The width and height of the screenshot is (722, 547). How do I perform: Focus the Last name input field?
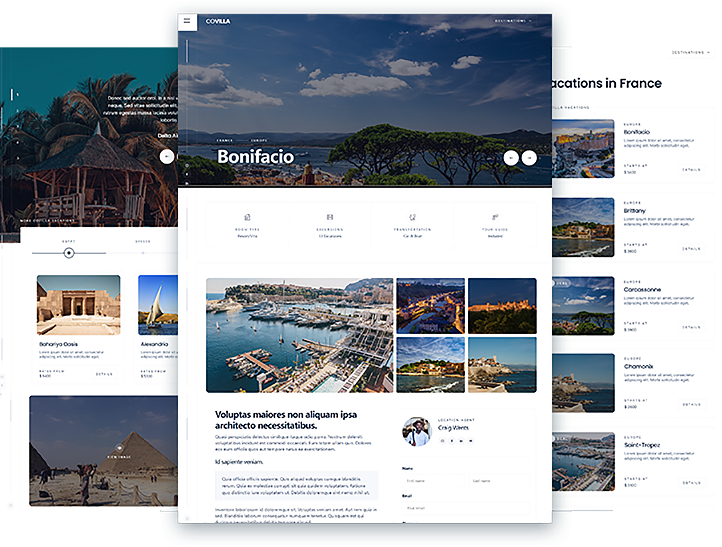[x=499, y=481]
